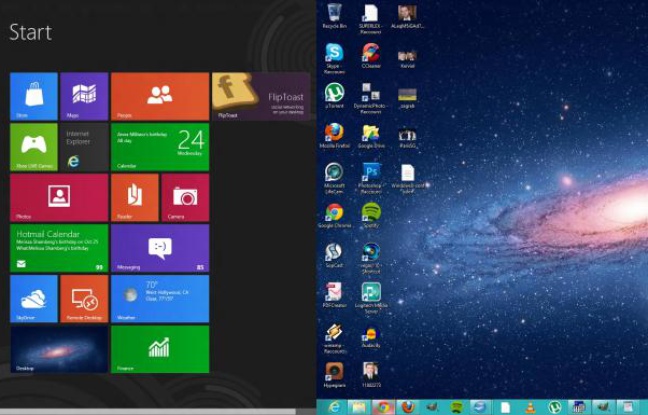The image size is (648, 415).
Task: Open the Calendar tile showing 24
Action: tap(160, 147)
